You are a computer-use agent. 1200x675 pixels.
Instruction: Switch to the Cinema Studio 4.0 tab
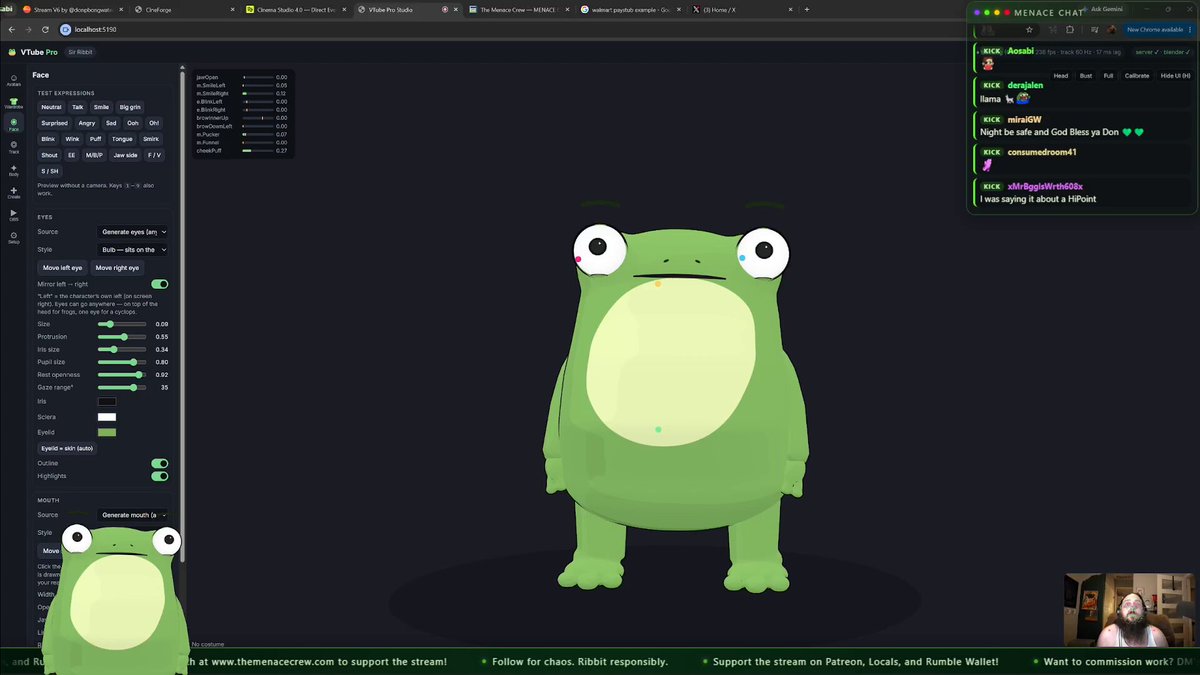(x=298, y=9)
